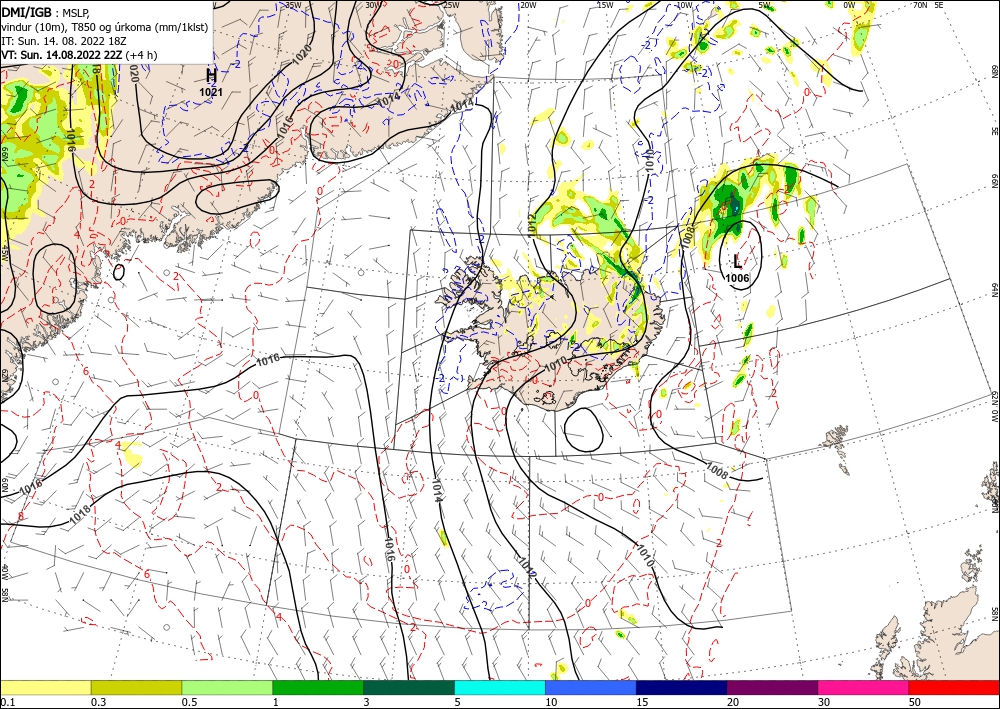Click the '0.1' value under the legend
This screenshot has height=709, width=1000.
[7, 702]
